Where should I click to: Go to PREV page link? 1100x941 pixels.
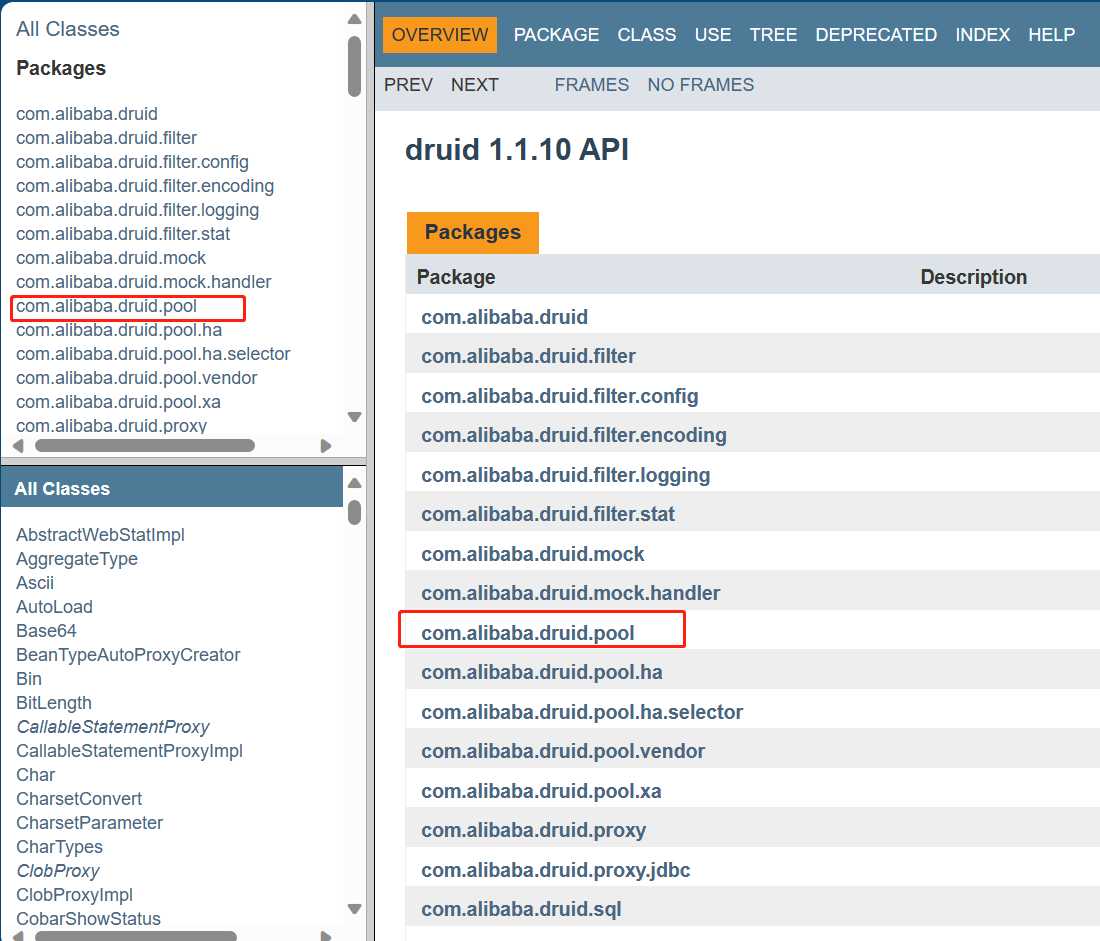[408, 85]
